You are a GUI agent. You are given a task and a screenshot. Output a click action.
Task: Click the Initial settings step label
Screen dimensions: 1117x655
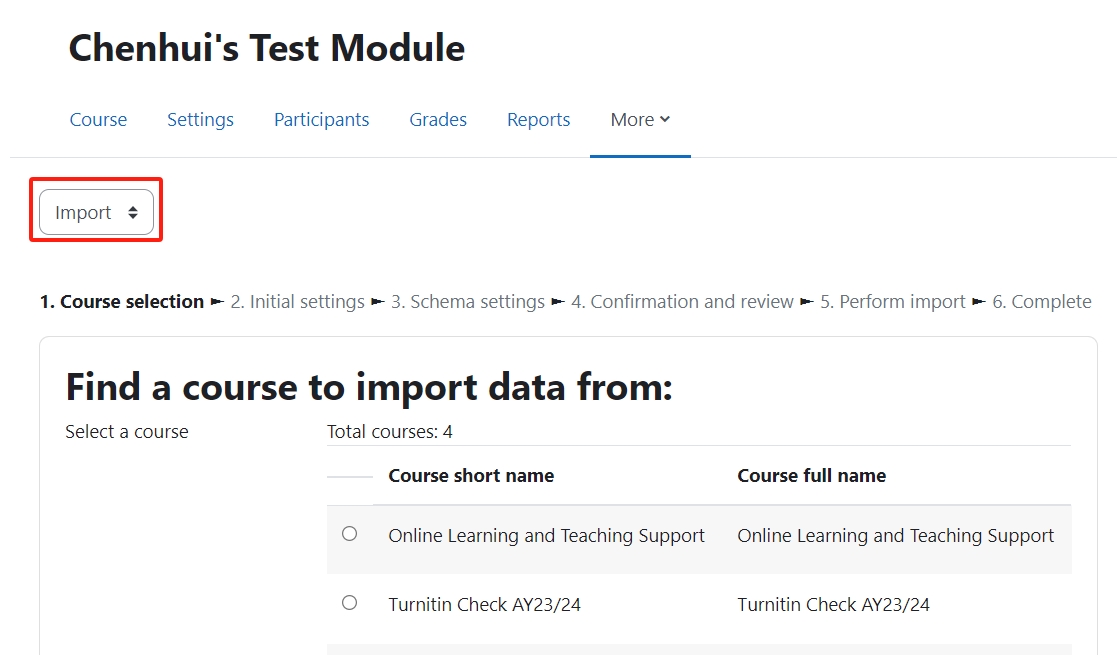(x=297, y=301)
